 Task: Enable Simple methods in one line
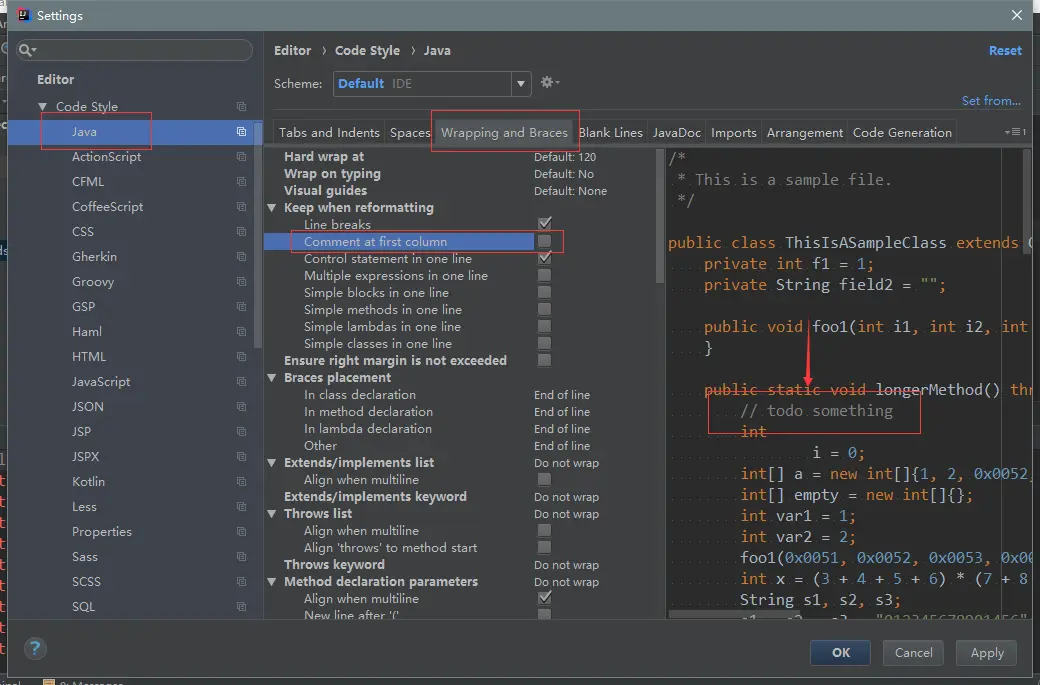[545, 309]
